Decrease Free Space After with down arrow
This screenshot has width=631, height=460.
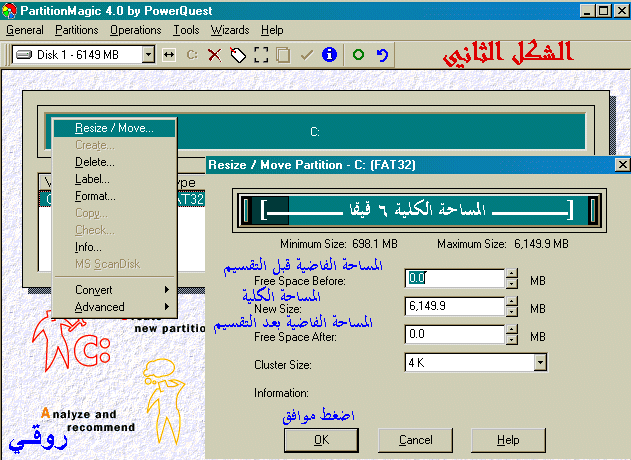[511, 340]
